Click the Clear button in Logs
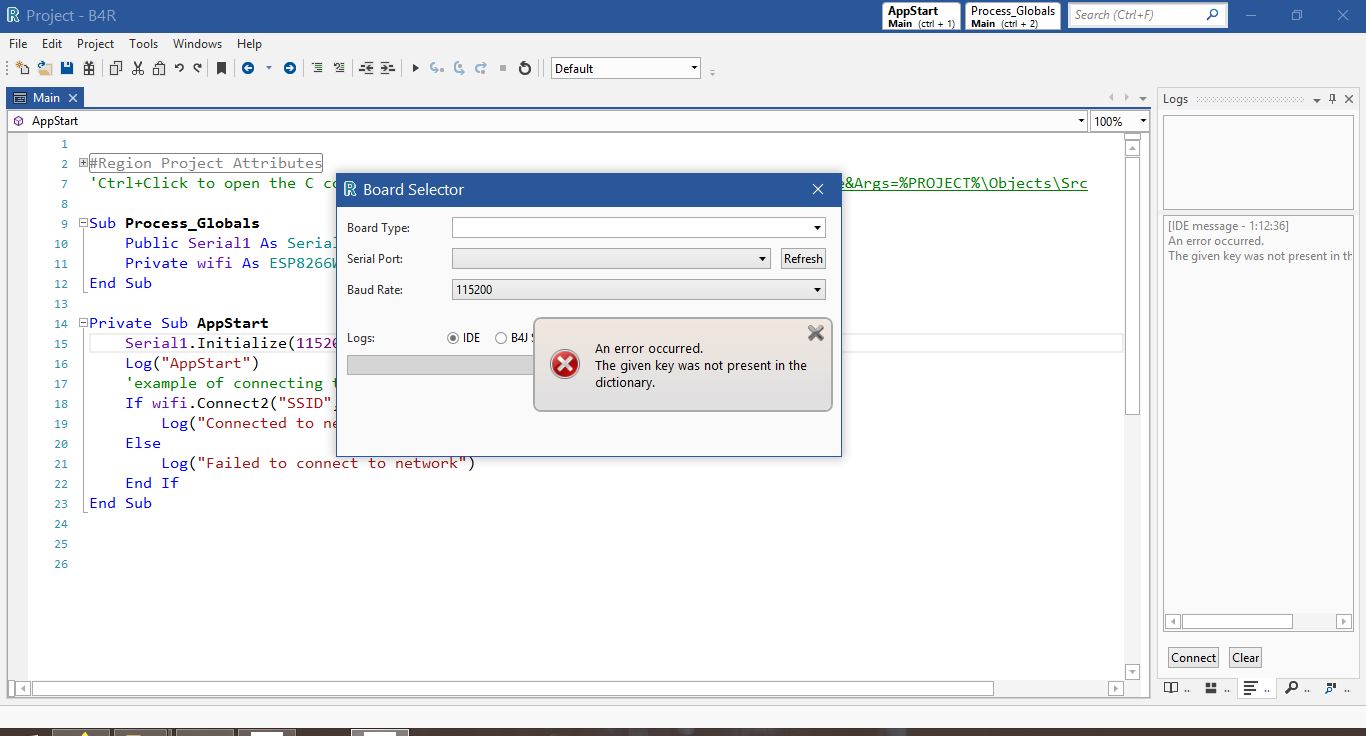The height and width of the screenshot is (736, 1366). [1245, 657]
